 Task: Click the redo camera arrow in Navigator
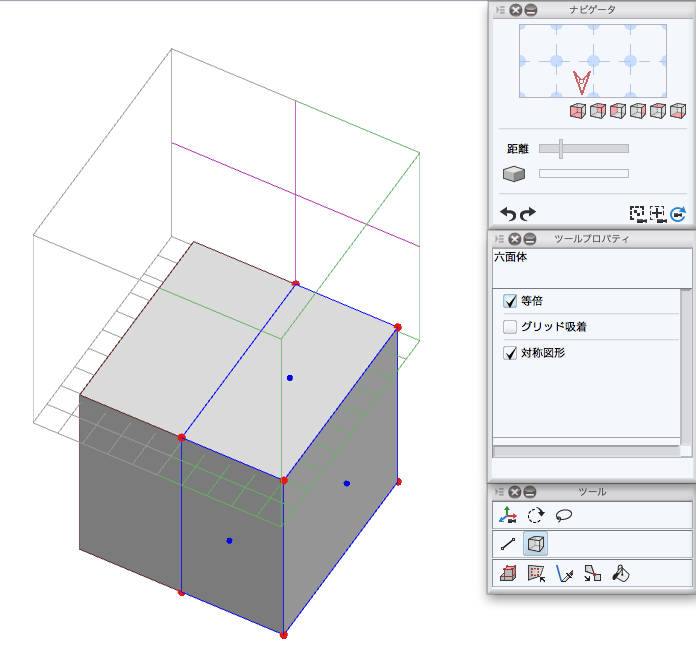(527, 213)
